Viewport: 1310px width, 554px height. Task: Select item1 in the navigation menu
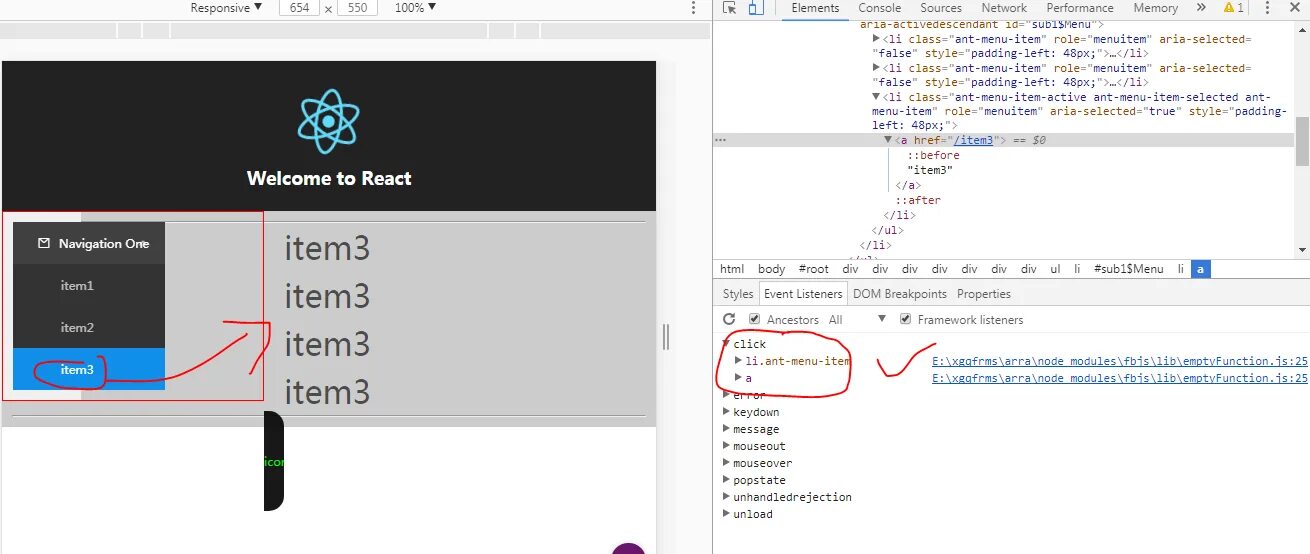pyautogui.click(x=89, y=286)
